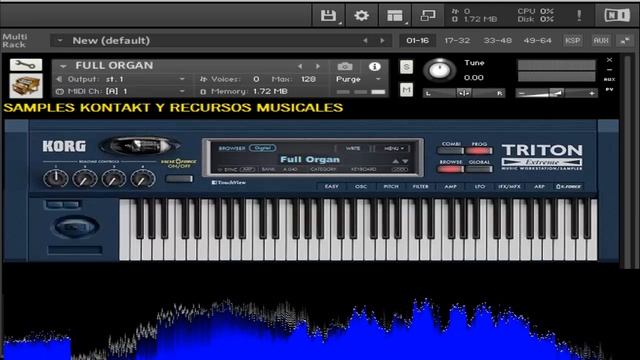Image resolution: width=640 pixels, height=360 pixels.
Task: Open the PITCH edit tab
Action: click(x=391, y=187)
